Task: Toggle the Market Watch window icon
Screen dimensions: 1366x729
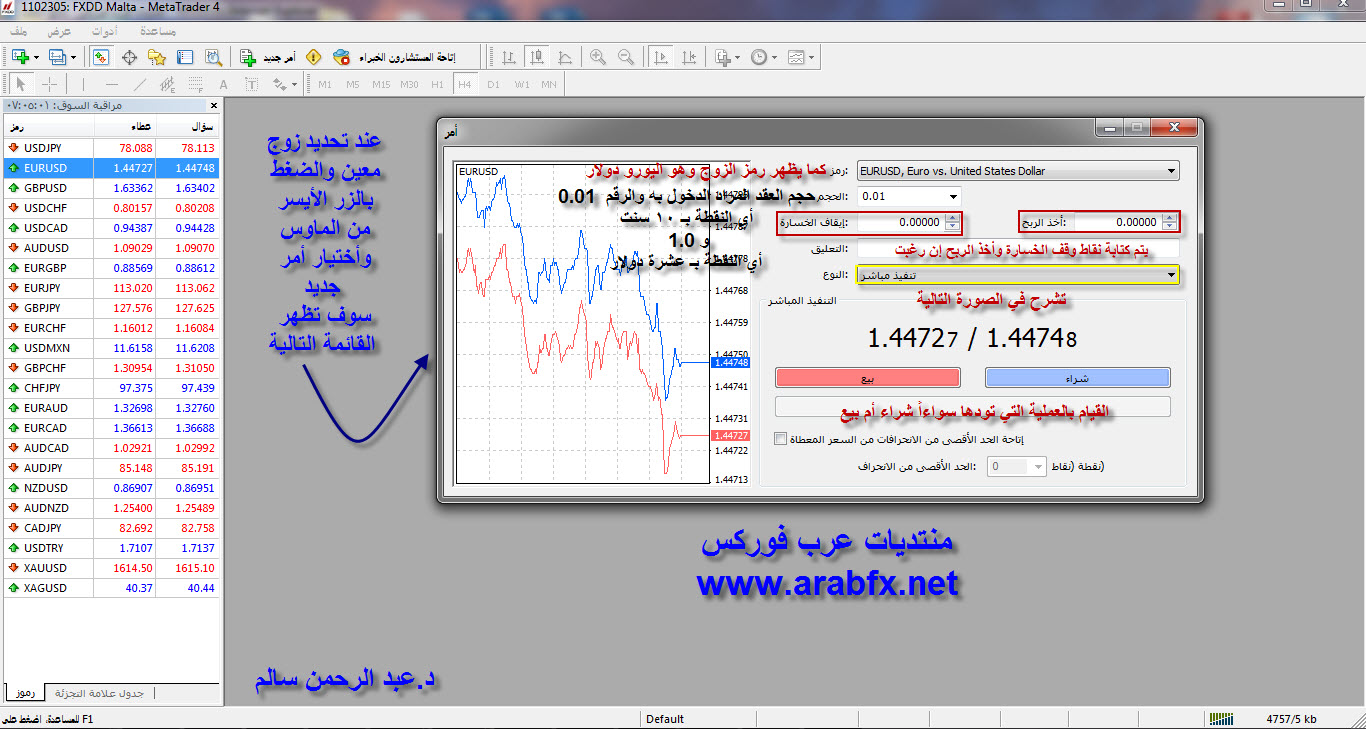Action: point(101,57)
